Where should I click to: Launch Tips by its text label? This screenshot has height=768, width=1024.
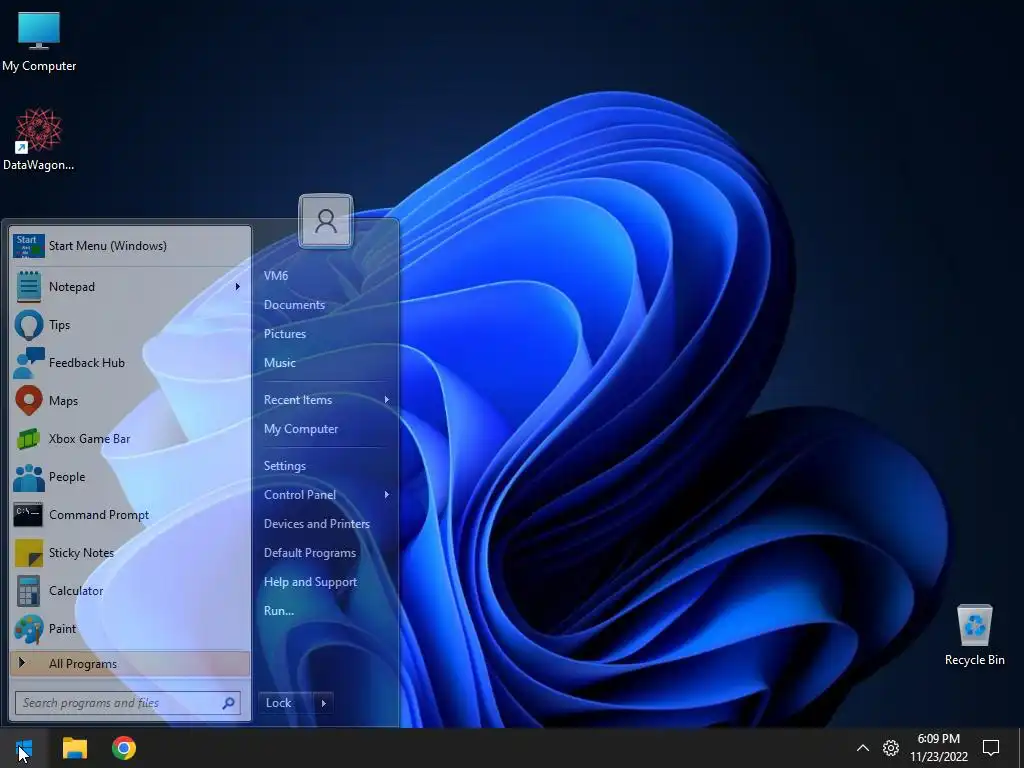[59, 325]
